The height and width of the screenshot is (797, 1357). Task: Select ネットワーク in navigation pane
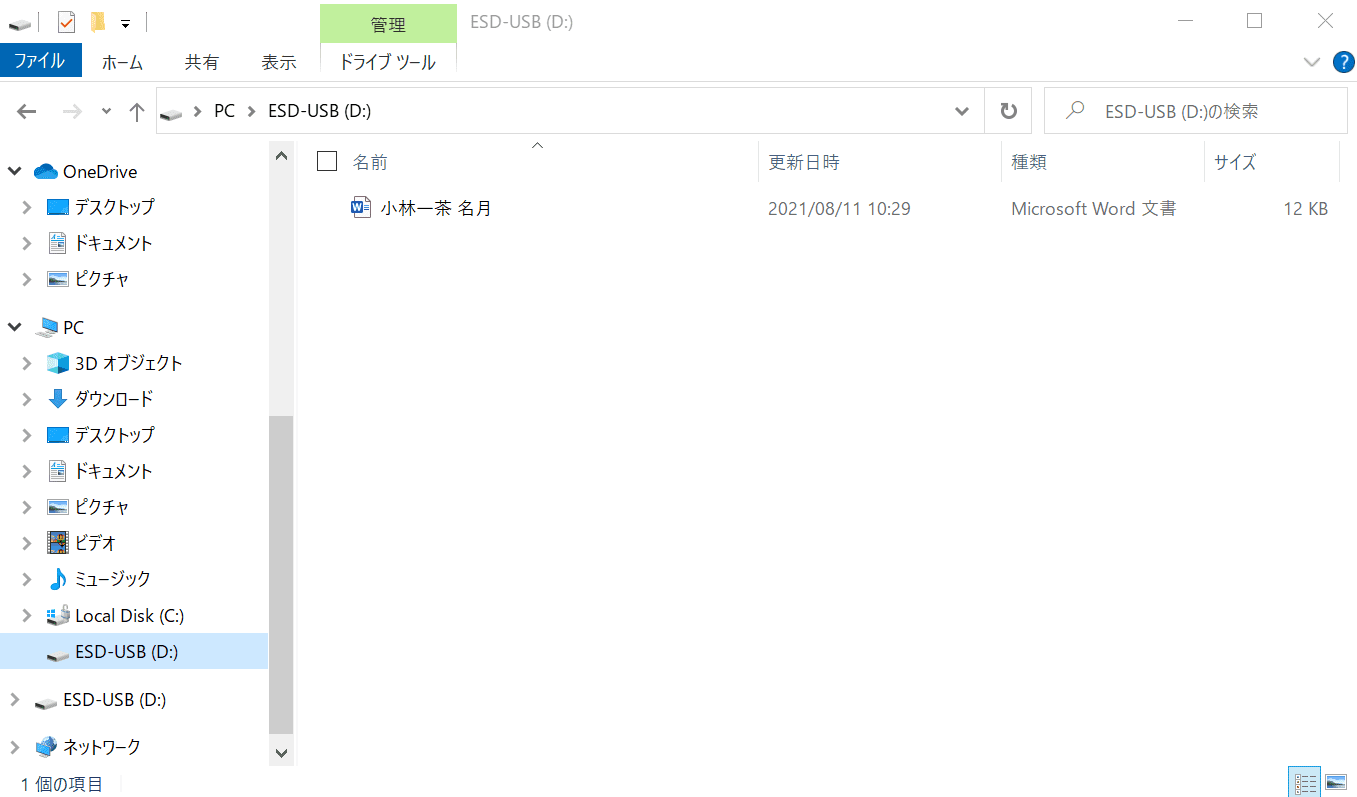point(101,747)
